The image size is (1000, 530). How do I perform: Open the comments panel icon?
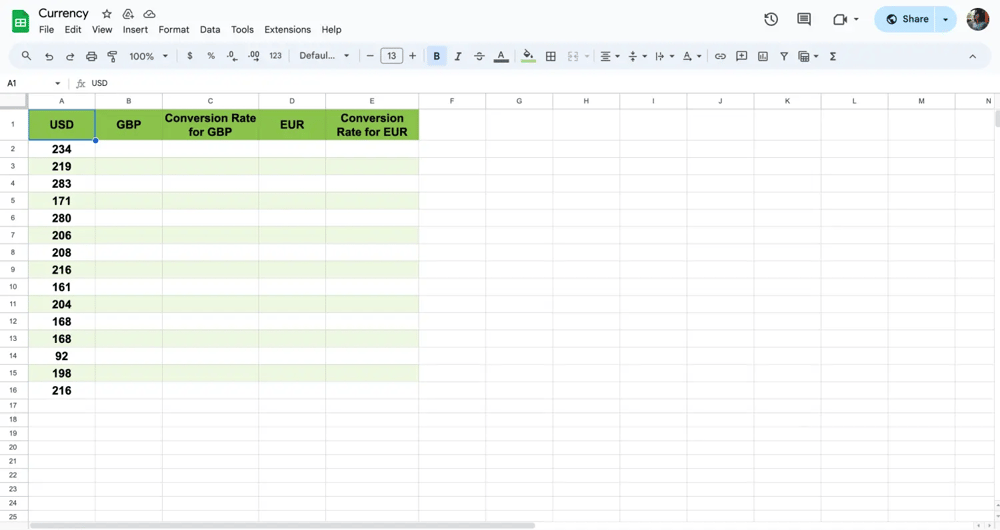click(804, 19)
